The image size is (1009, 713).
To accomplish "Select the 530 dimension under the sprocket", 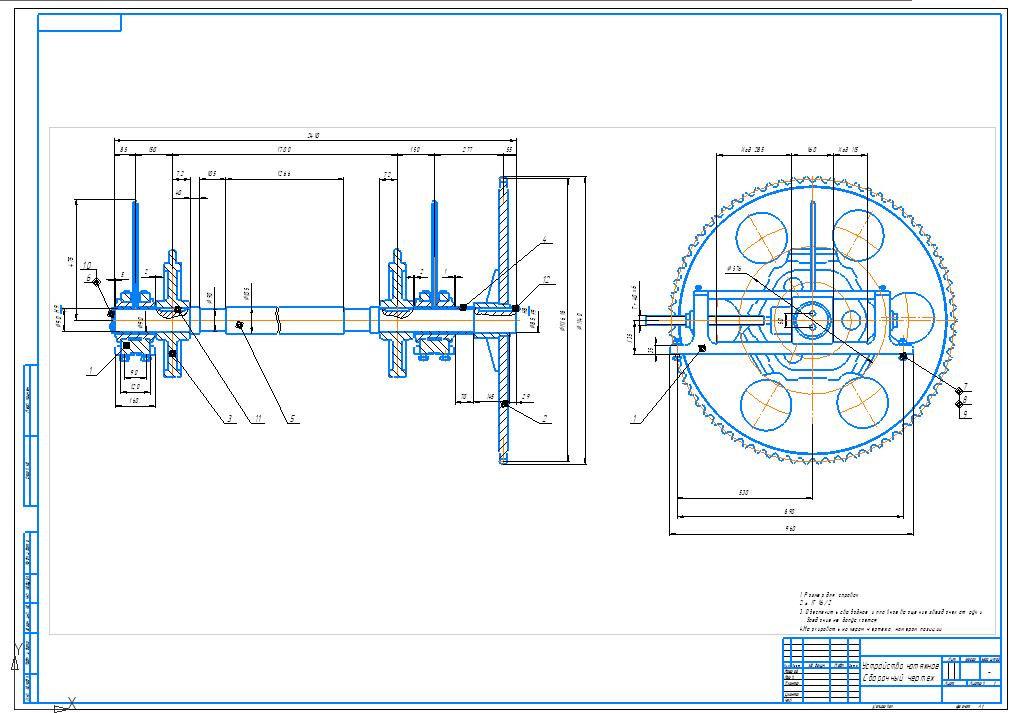I will (x=743, y=493).
